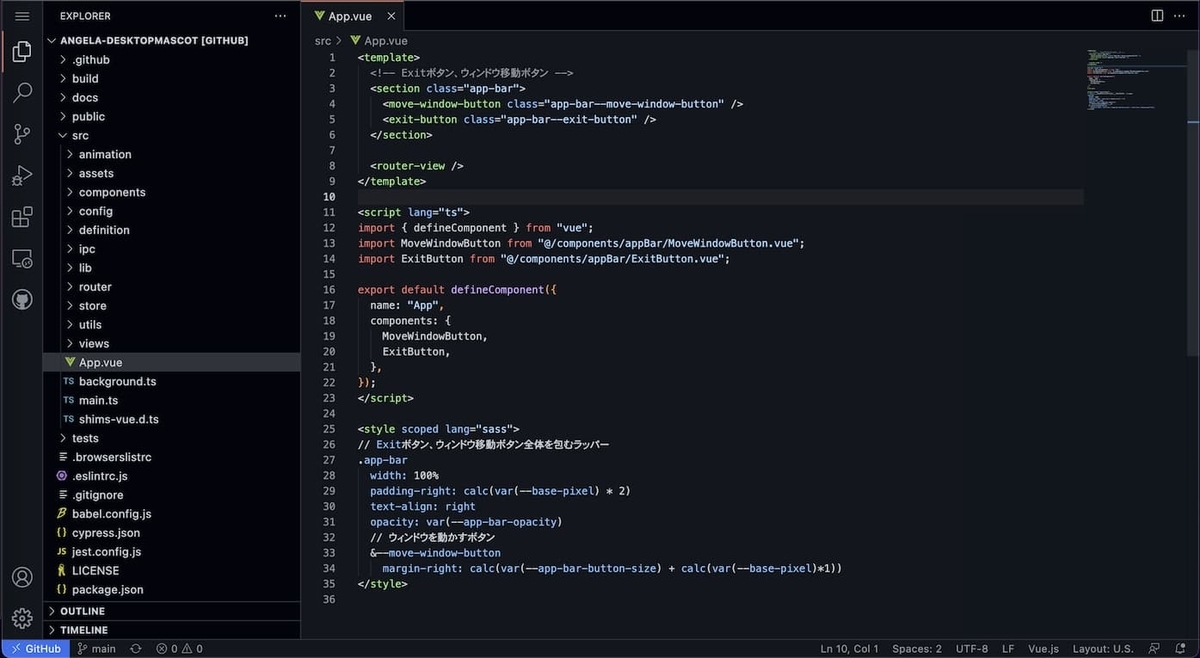The image size is (1200, 658).
Task: Open the Extensions view
Action: tap(21, 216)
